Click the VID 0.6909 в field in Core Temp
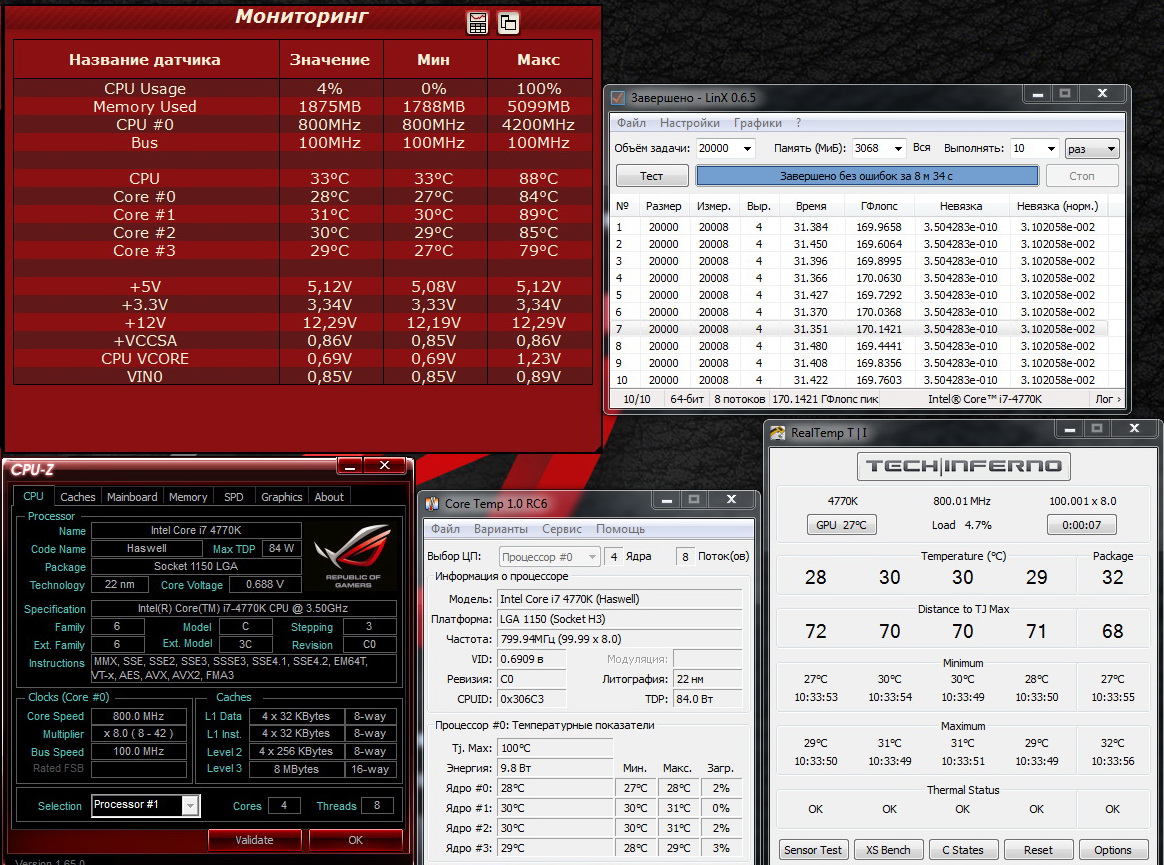 click(x=532, y=659)
